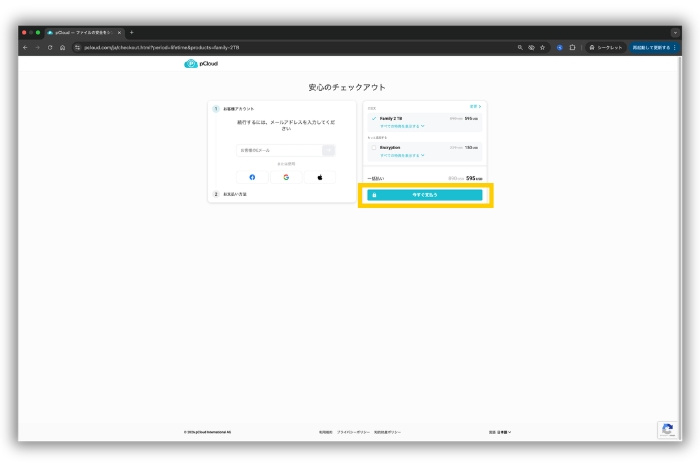Viewport: 700px width, 467px height.
Task: Bookmark the page with the star icon
Action: [543, 47]
